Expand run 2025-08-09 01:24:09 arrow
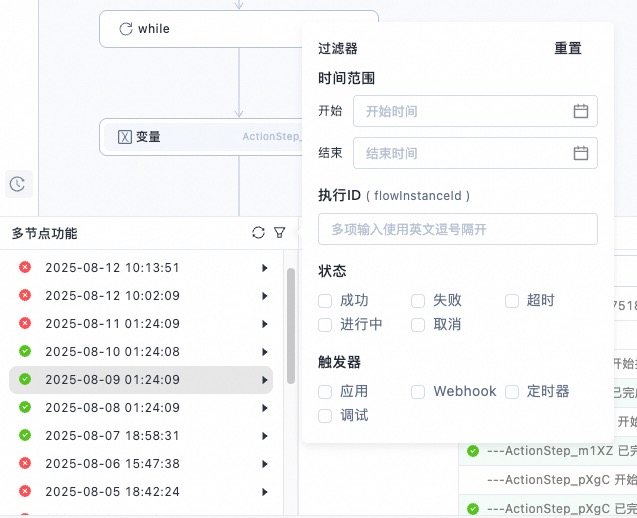 point(265,380)
